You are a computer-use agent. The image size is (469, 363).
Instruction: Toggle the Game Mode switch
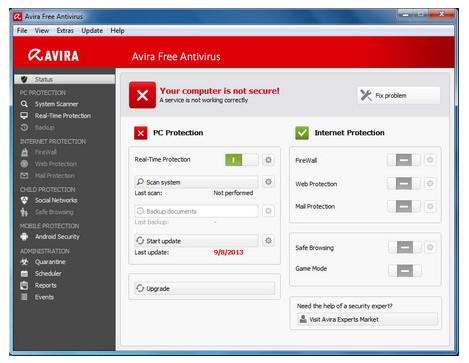click(405, 271)
